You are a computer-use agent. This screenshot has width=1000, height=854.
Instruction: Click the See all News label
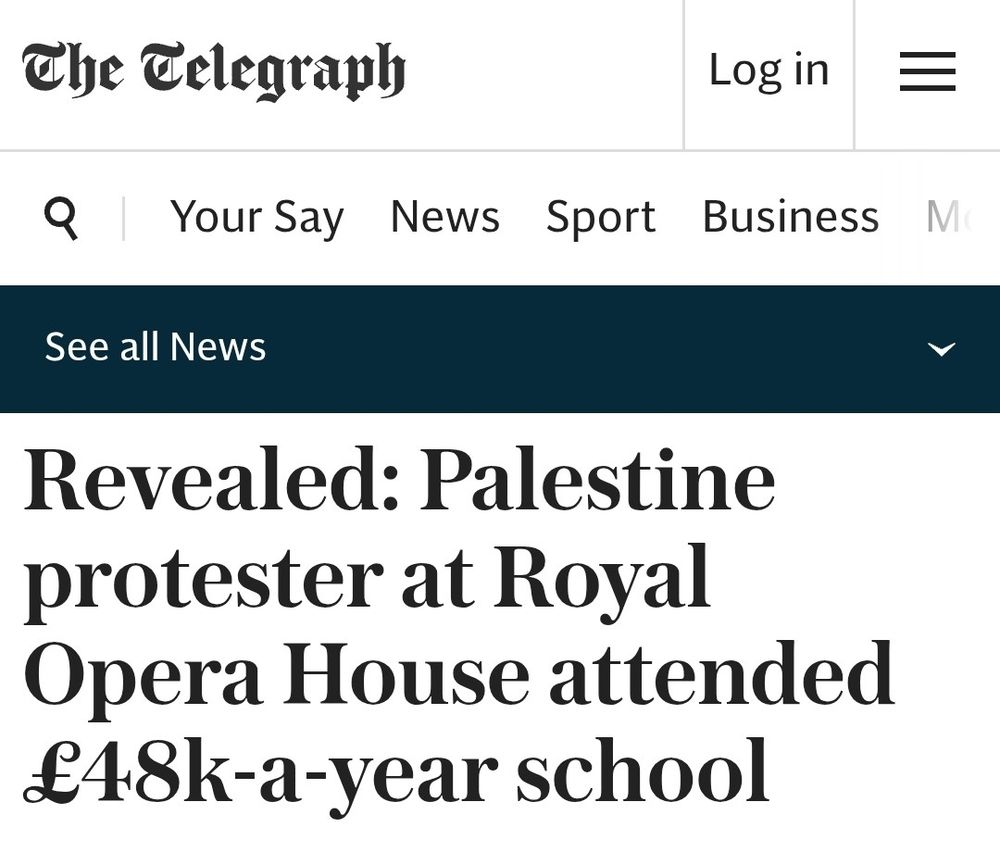point(155,347)
